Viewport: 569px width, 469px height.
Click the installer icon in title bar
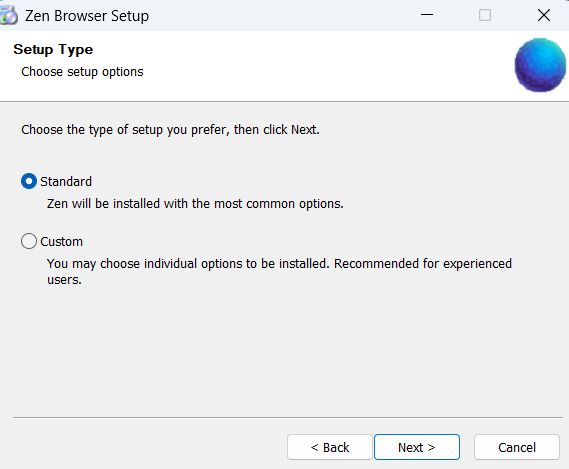[8, 16]
